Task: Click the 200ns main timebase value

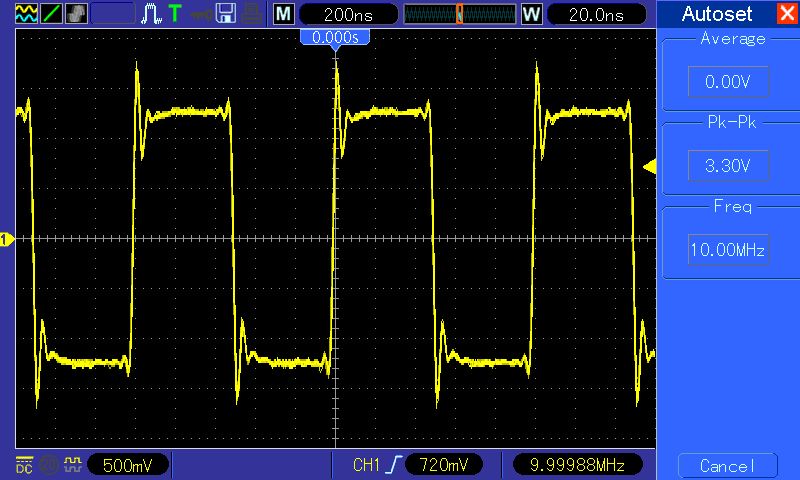Action: click(348, 14)
